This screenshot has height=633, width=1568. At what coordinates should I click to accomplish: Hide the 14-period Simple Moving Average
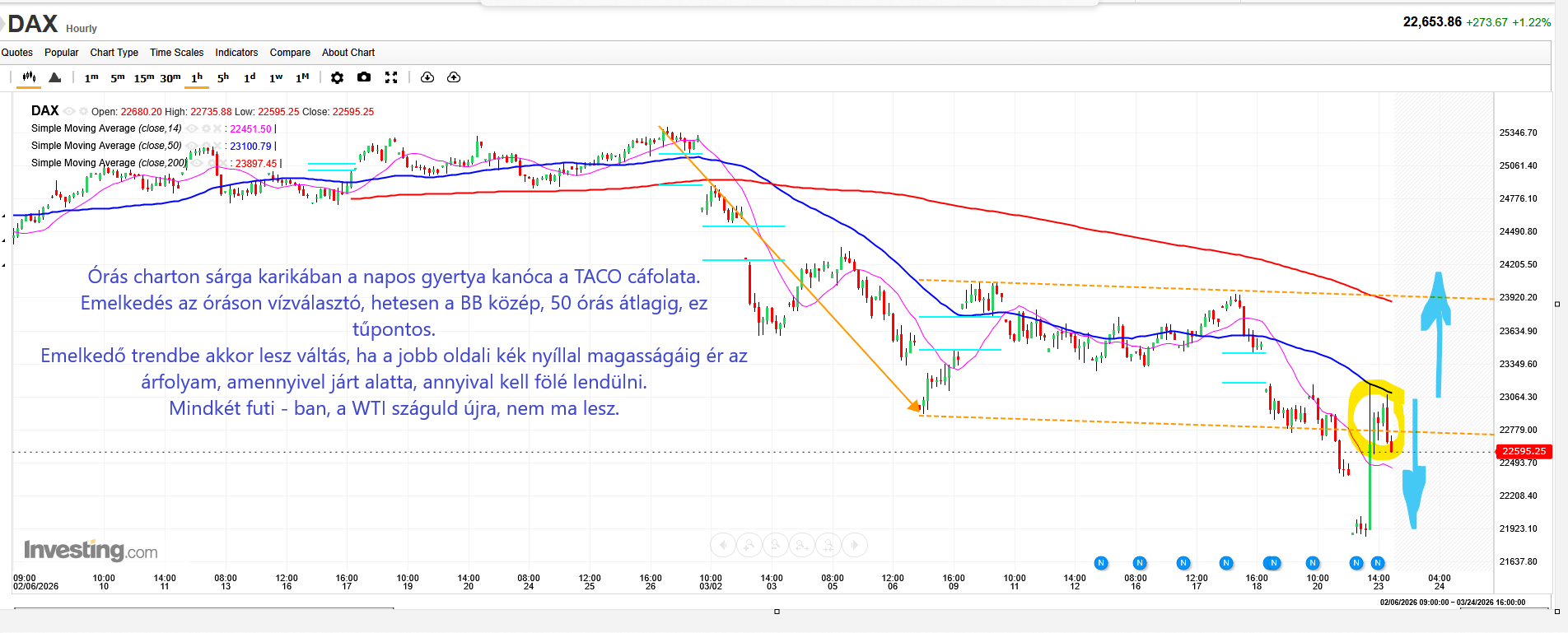click(191, 128)
